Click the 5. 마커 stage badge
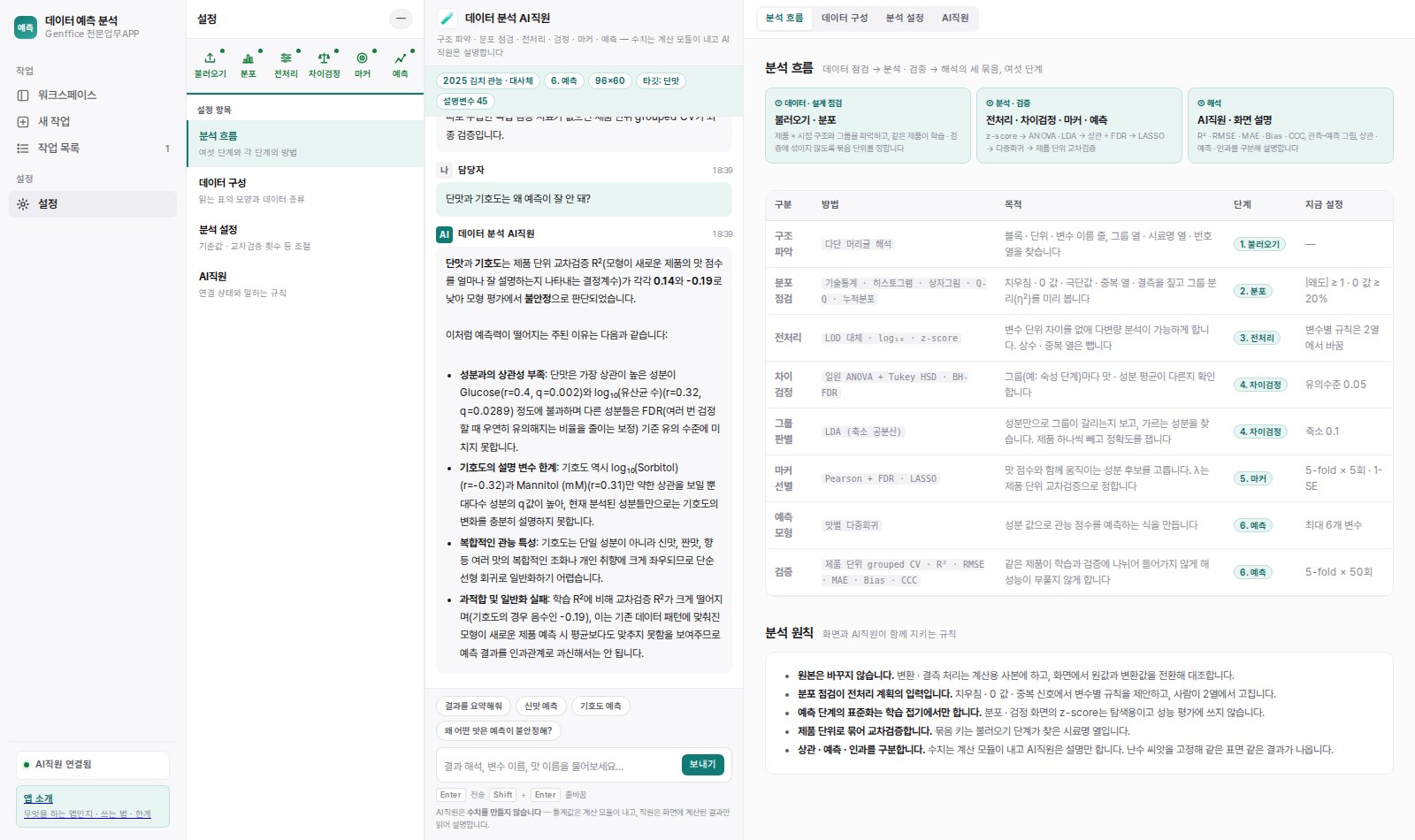 coord(1253,478)
